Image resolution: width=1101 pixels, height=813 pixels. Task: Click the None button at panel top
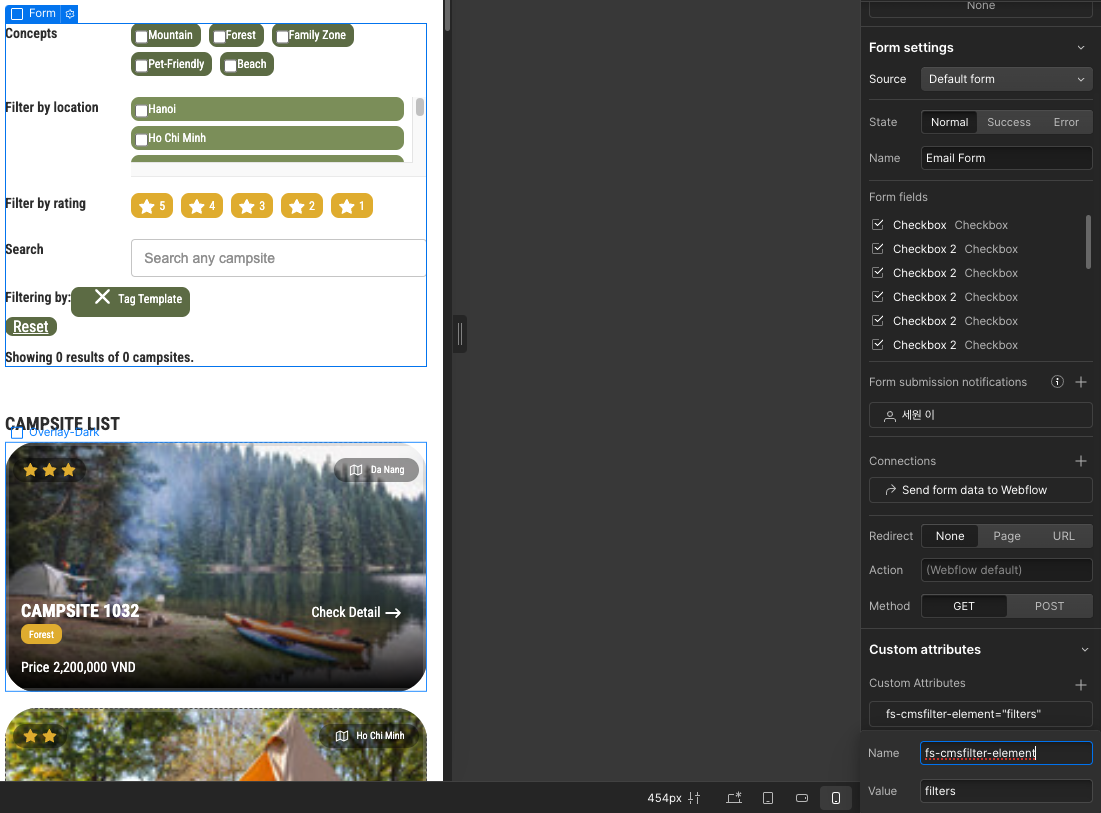coord(980,7)
